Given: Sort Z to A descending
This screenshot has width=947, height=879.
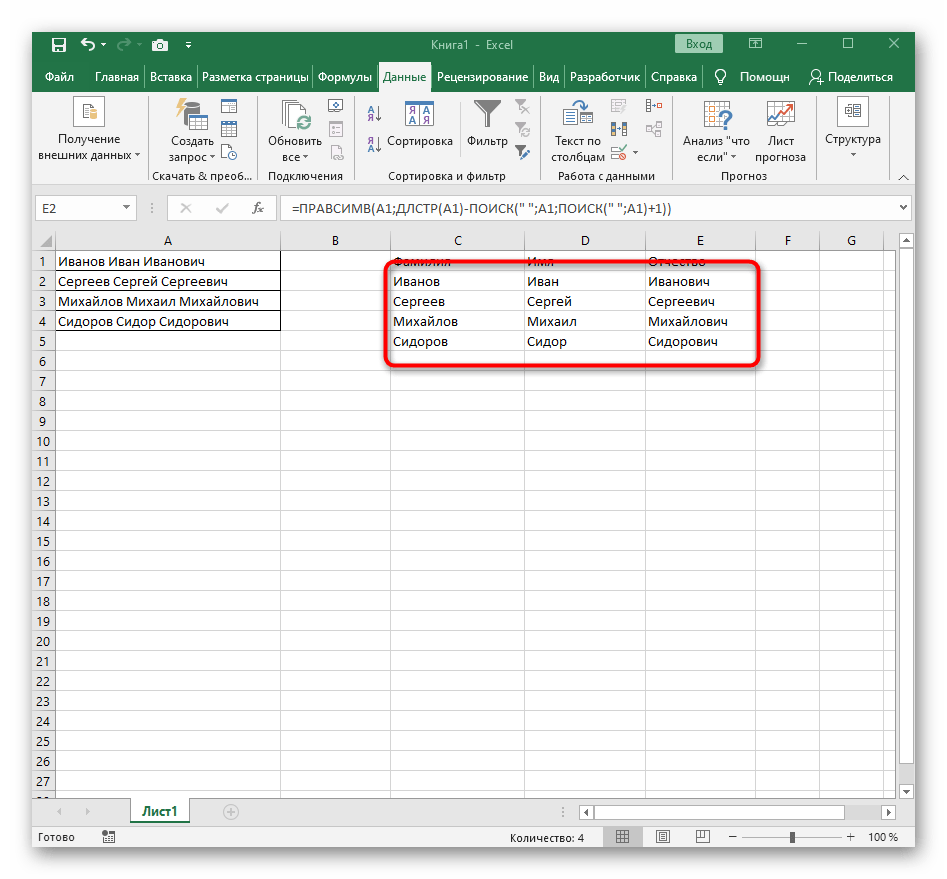Looking at the screenshot, I should point(374,144).
